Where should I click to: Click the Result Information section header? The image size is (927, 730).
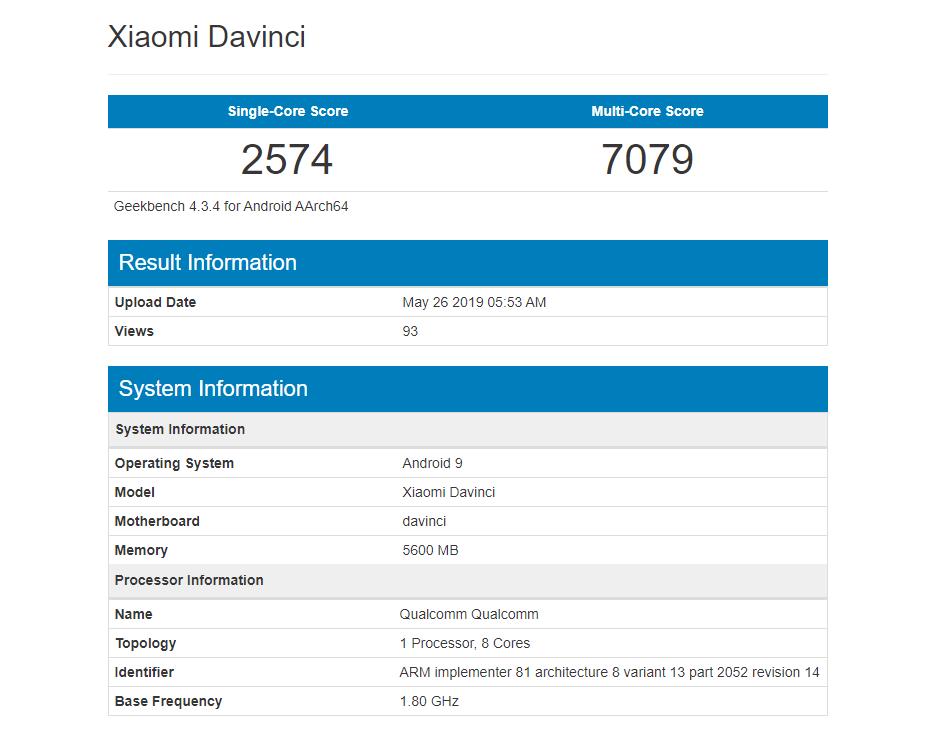(x=468, y=262)
